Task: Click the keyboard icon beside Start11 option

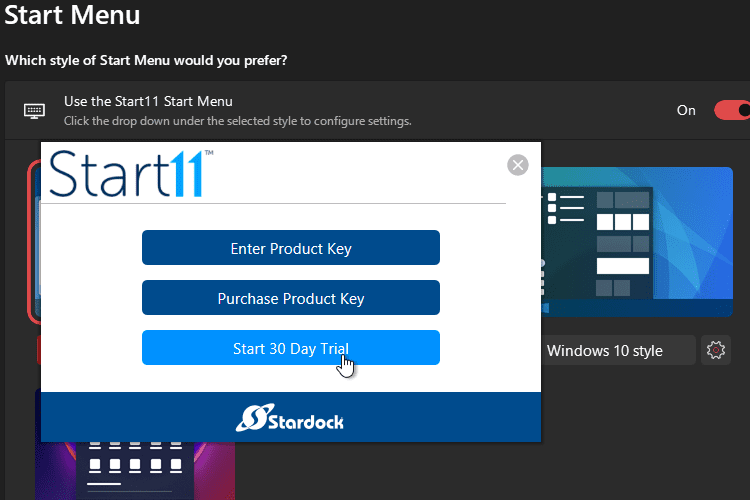Action: 34,111
